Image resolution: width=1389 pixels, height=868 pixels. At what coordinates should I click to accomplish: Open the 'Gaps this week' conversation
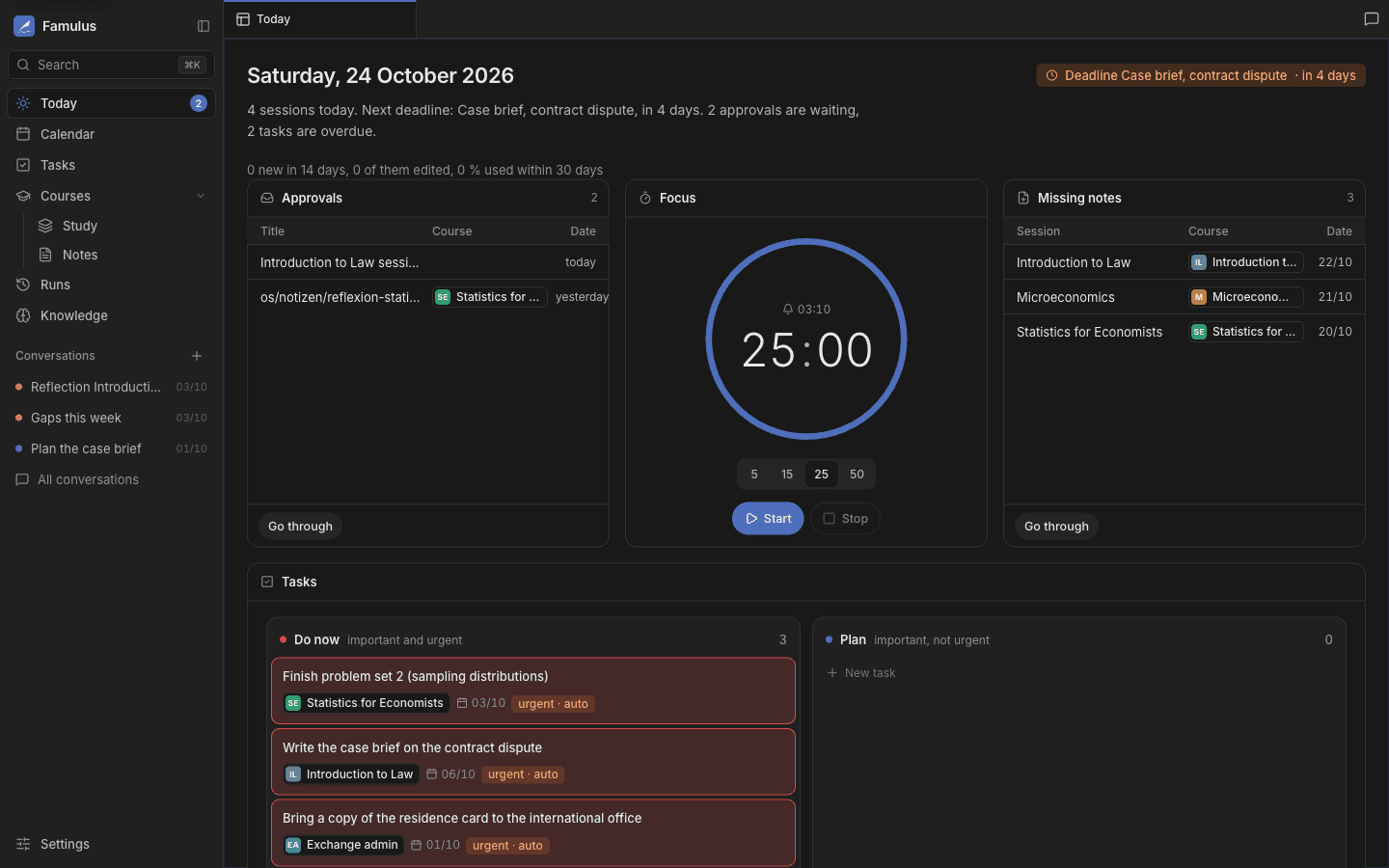pyautogui.click(x=111, y=418)
